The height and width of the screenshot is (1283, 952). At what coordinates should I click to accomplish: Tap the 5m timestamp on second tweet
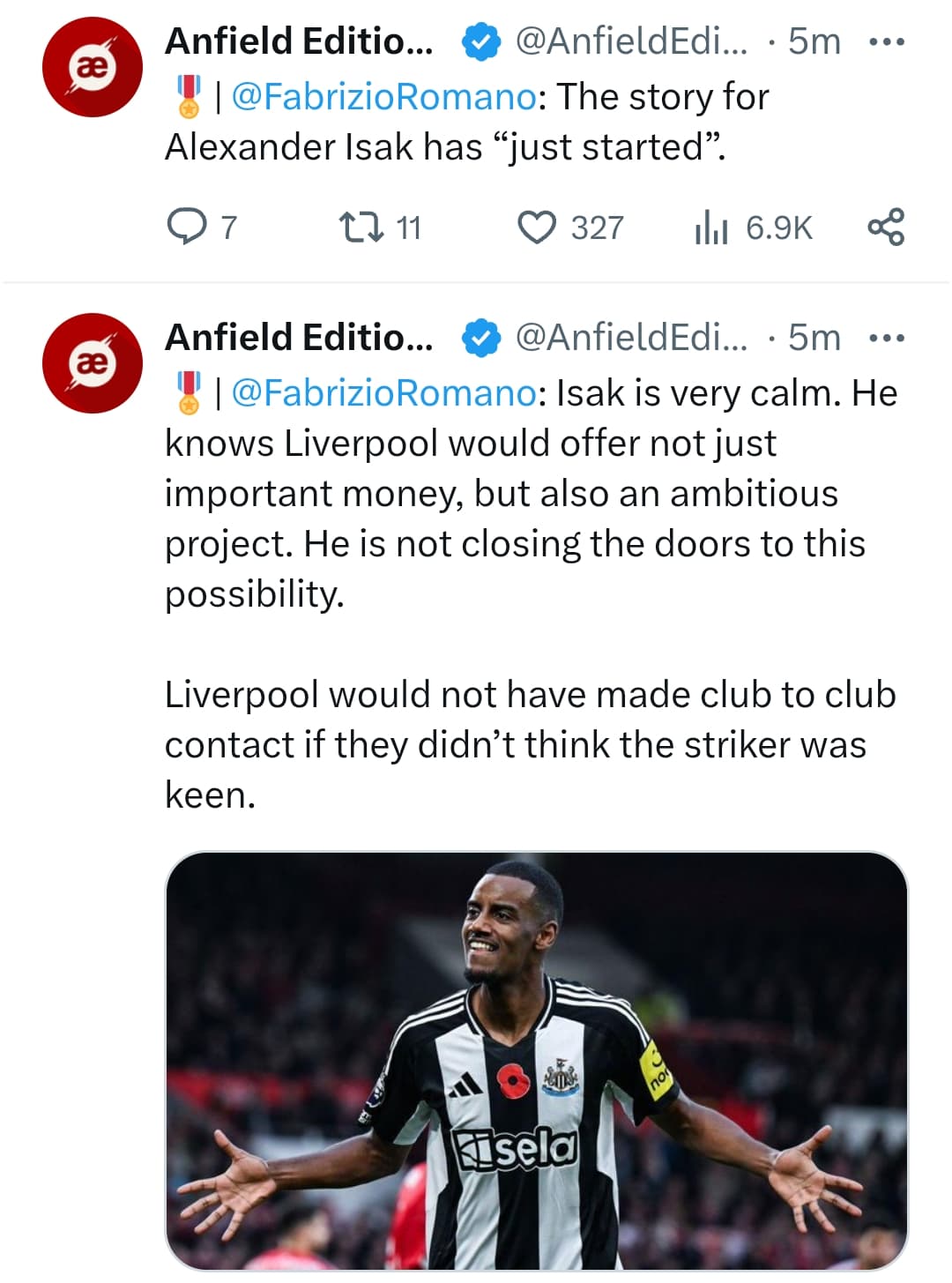coord(814,338)
